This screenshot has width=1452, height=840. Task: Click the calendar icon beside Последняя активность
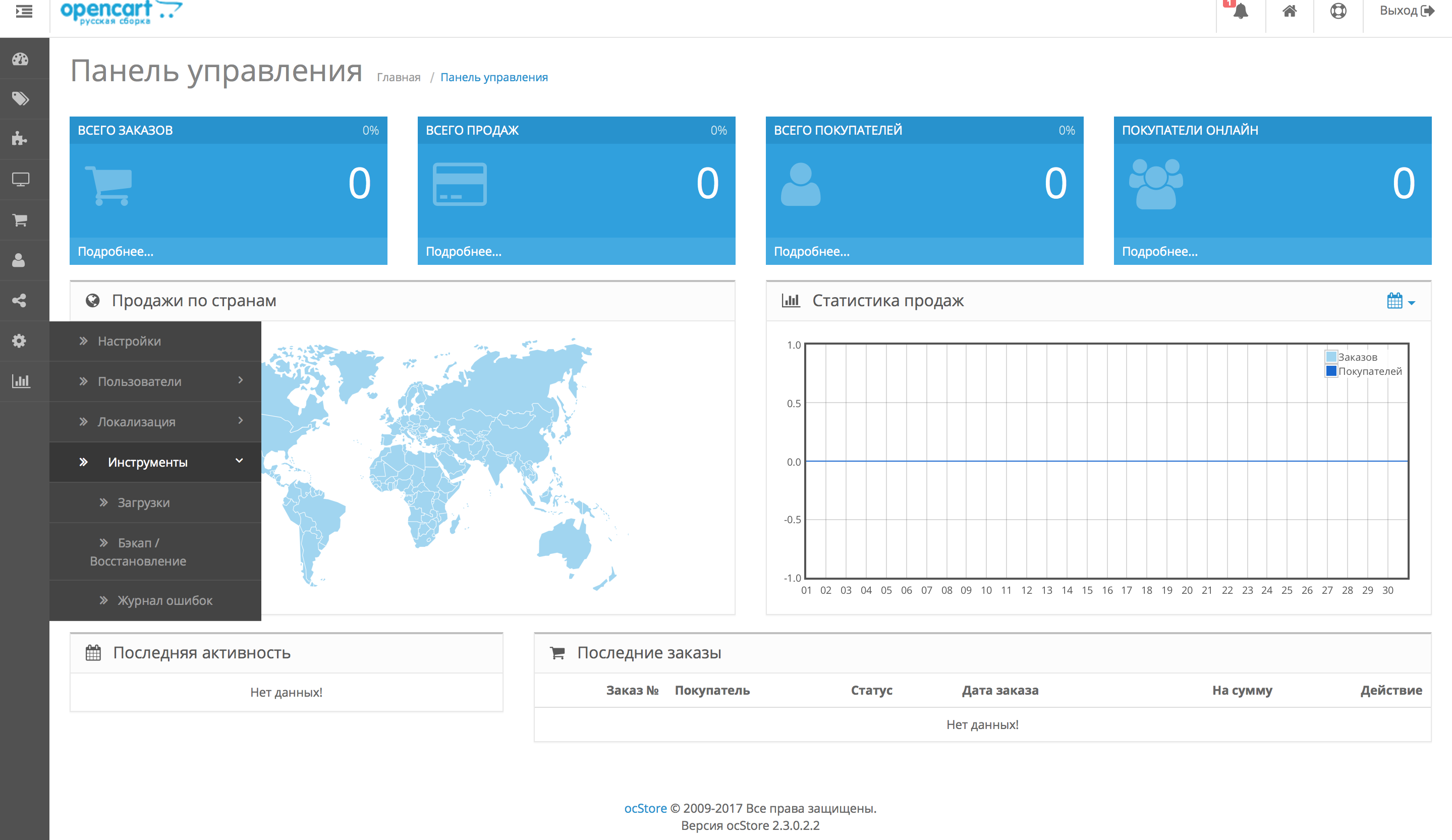(93, 653)
